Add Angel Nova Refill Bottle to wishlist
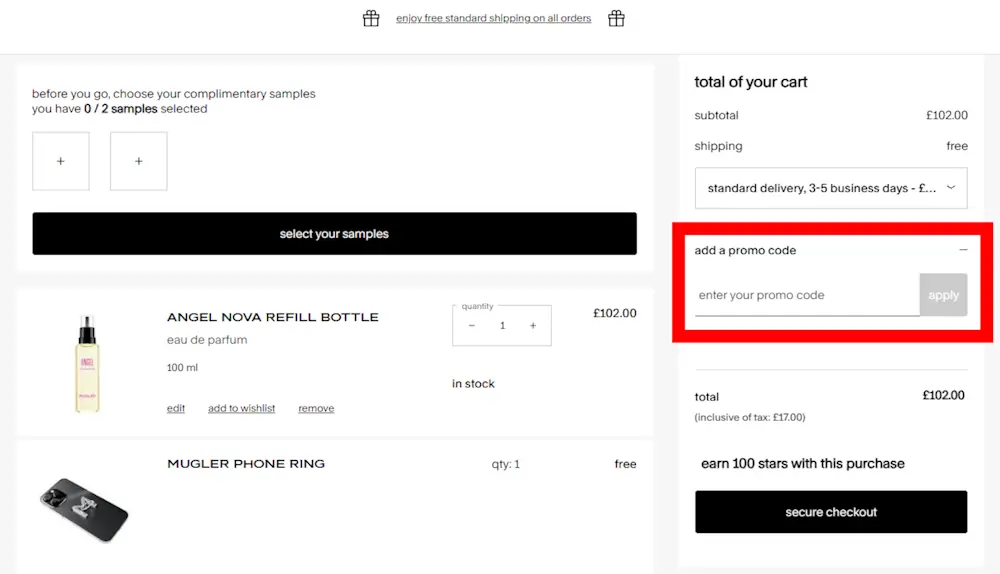 (x=241, y=408)
